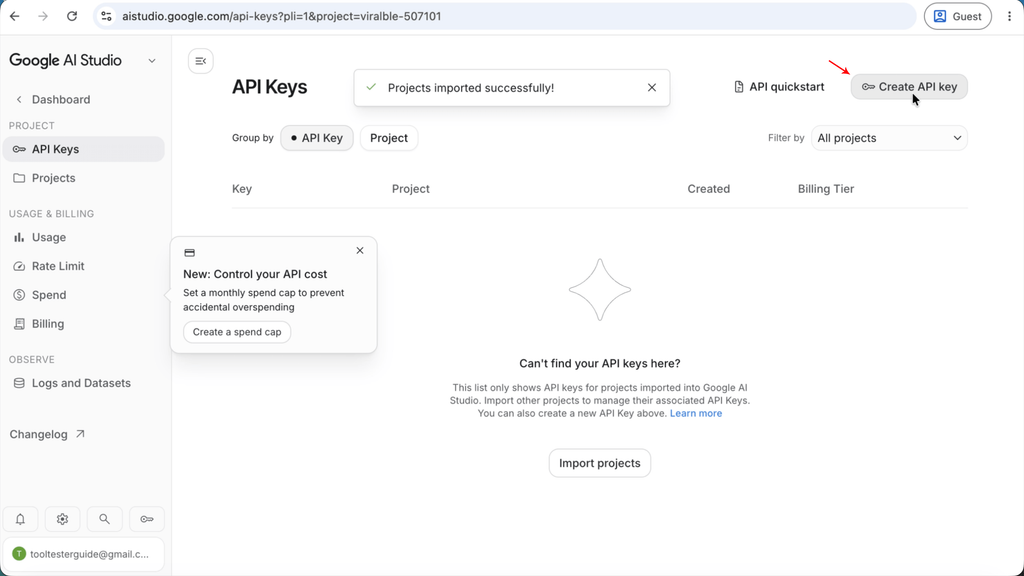Image resolution: width=1024 pixels, height=576 pixels.
Task: Open the Billing page
Action: coord(84,323)
